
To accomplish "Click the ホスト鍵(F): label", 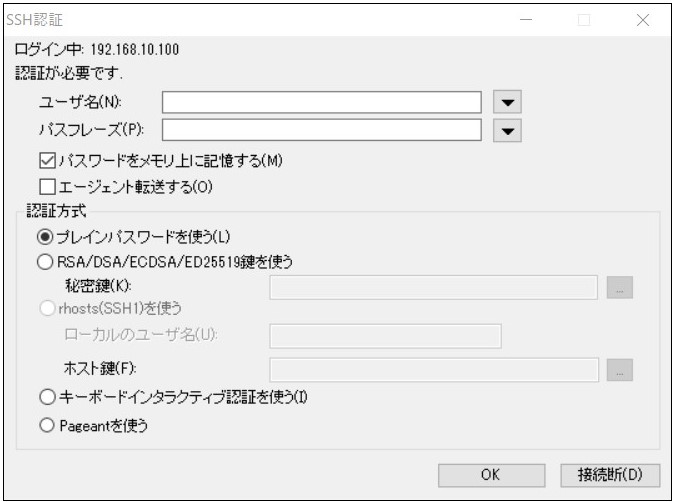I will tap(100, 369).
